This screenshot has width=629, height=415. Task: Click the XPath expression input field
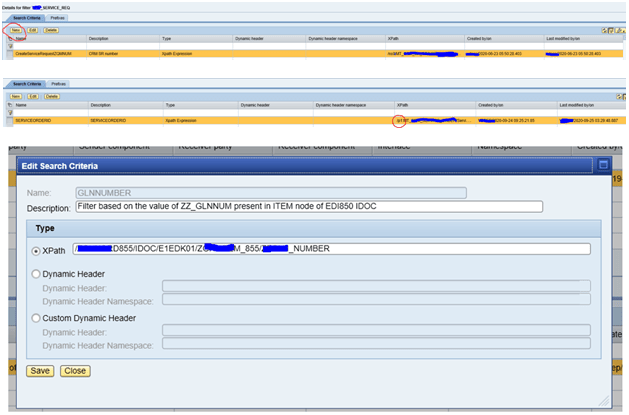[330, 250]
